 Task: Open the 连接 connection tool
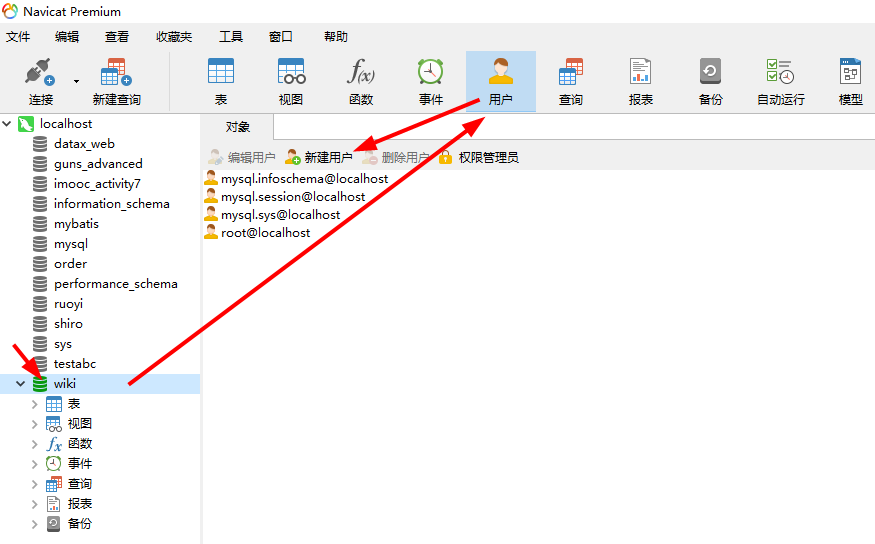pos(41,82)
